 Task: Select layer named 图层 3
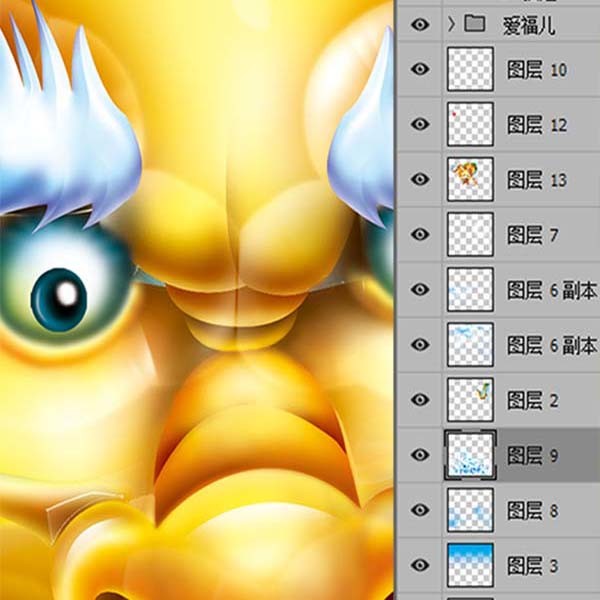533,566
